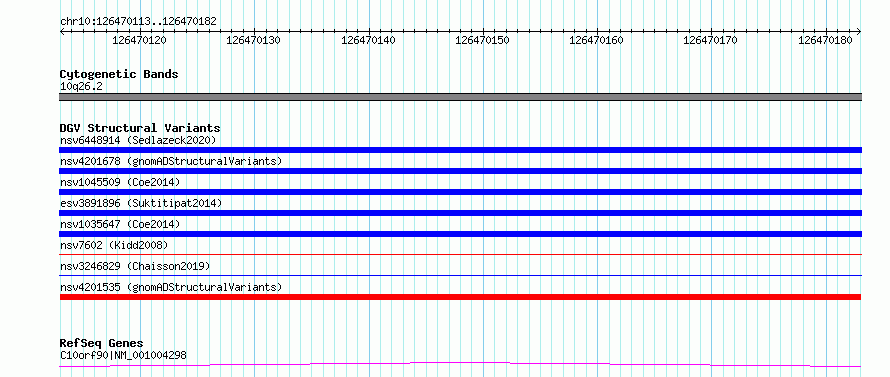The height and width of the screenshot is (377, 890).
Task: Click the blue bar for esv3891896
Action: coord(460,213)
